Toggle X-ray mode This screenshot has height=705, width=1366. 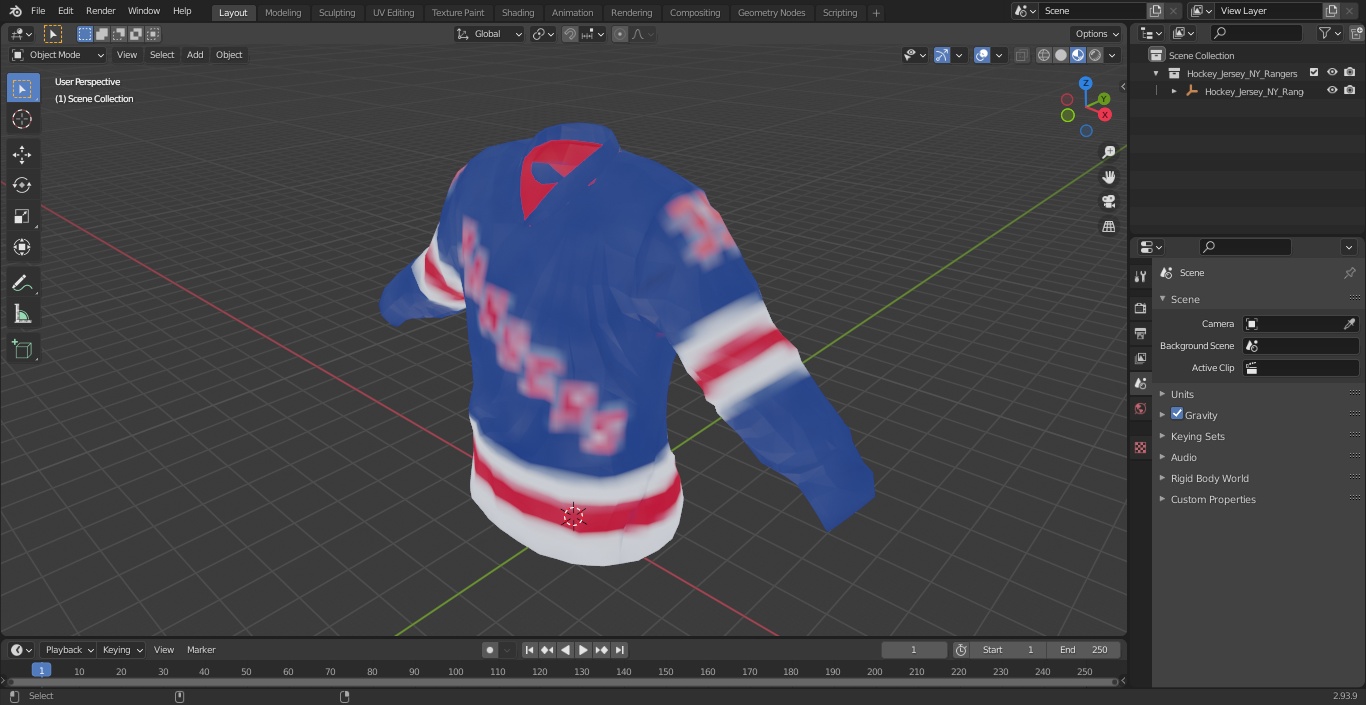[x=1021, y=55]
